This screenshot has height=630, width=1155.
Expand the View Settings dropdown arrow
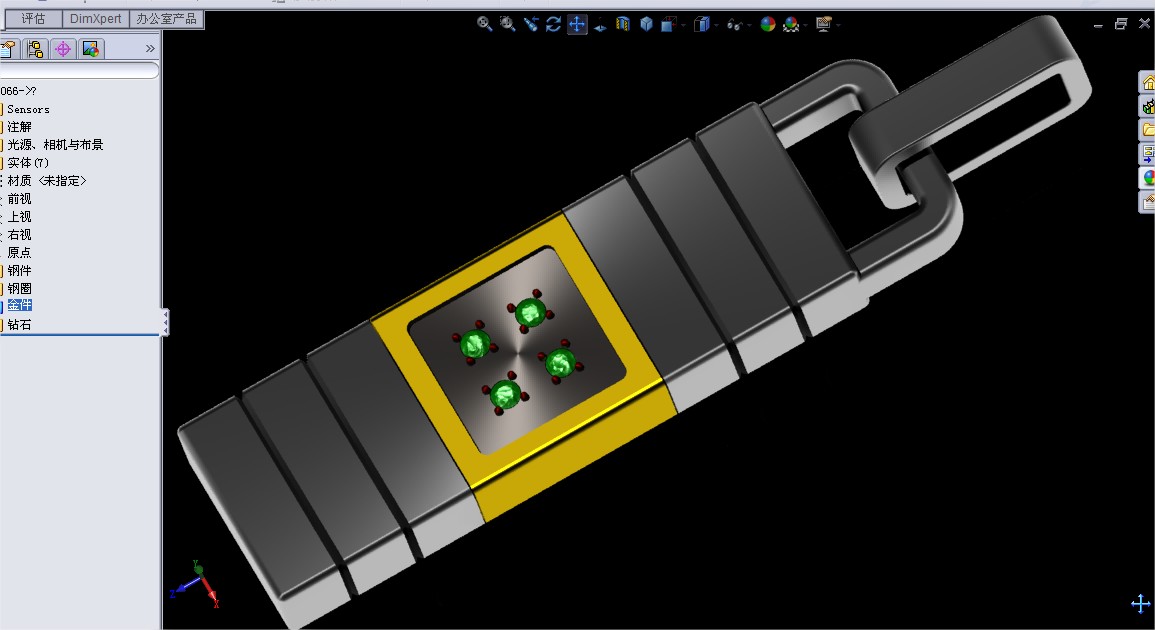coord(838,25)
